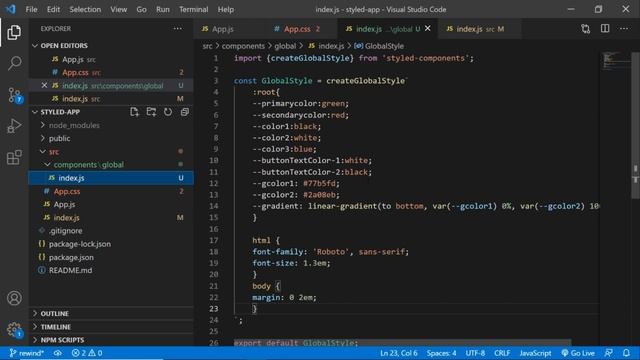Open the Selection menu

(85, 9)
